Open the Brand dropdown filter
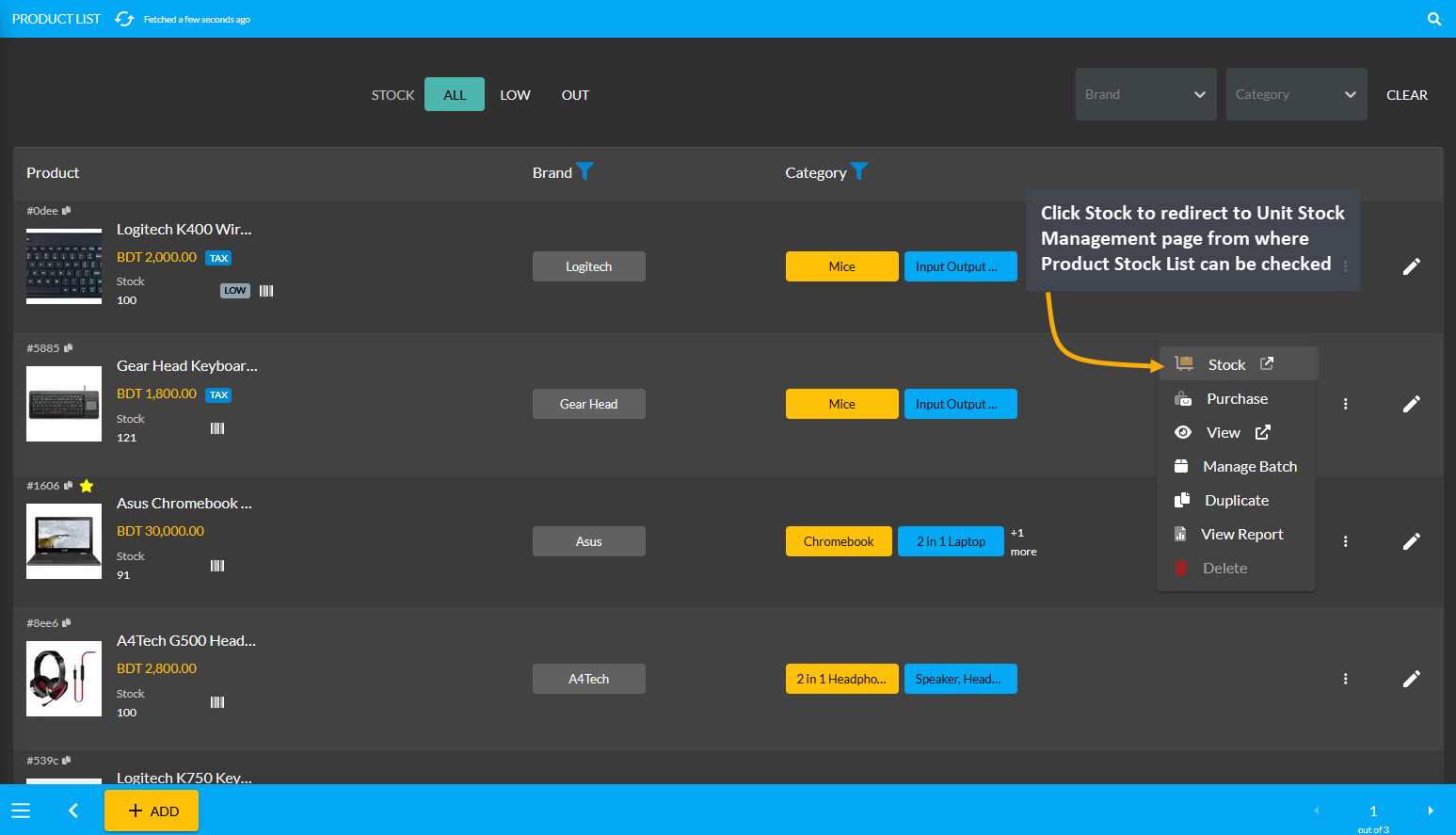This screenshot has width=1456, height=835. tap(1145, 94)
